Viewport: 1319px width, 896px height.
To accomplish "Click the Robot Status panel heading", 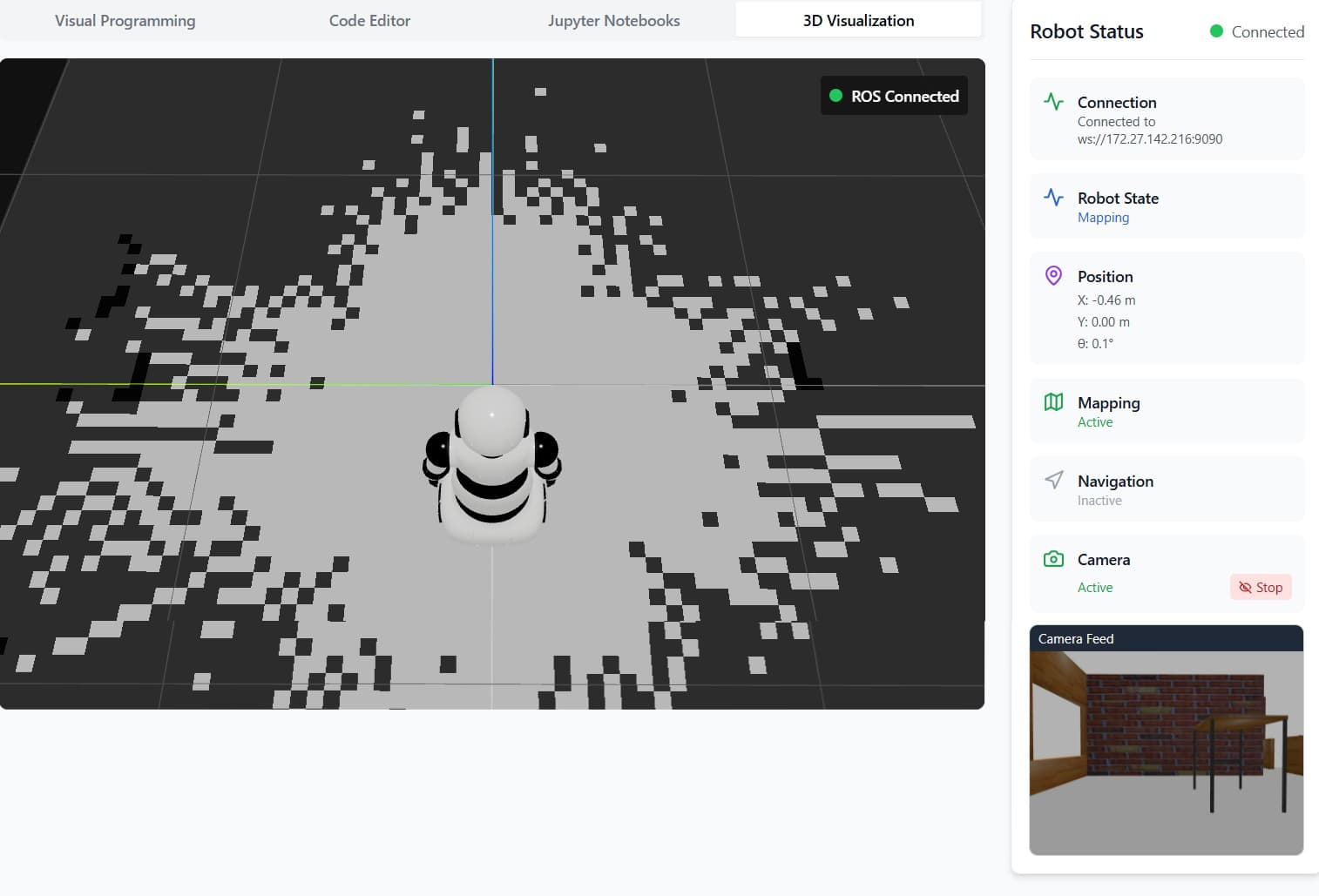I will [x=1086, y=31].
